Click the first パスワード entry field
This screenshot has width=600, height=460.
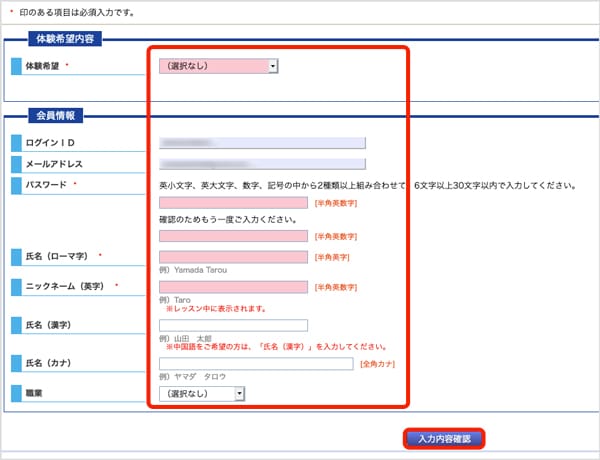click(x=234, y=203)
